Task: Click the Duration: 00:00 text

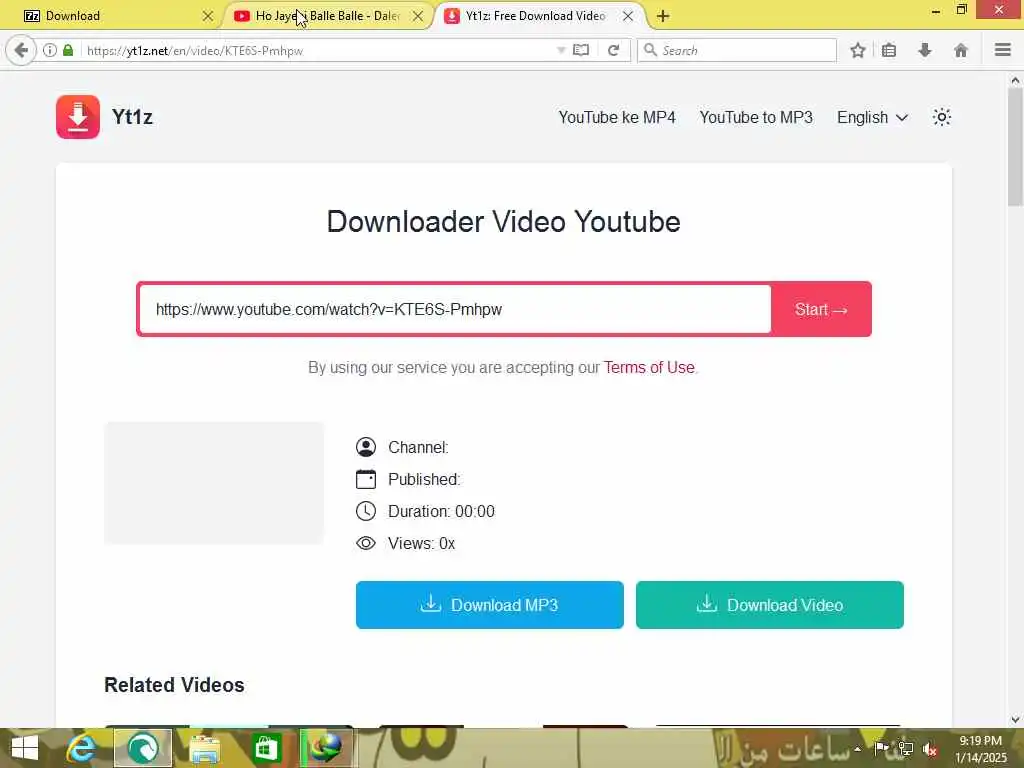Action: coord(441,511)
